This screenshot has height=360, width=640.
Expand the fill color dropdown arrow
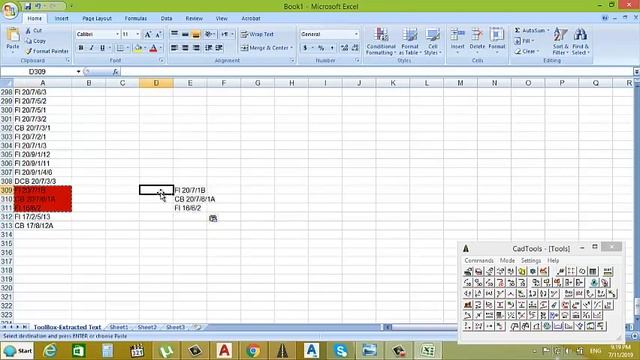pos(144,48)
